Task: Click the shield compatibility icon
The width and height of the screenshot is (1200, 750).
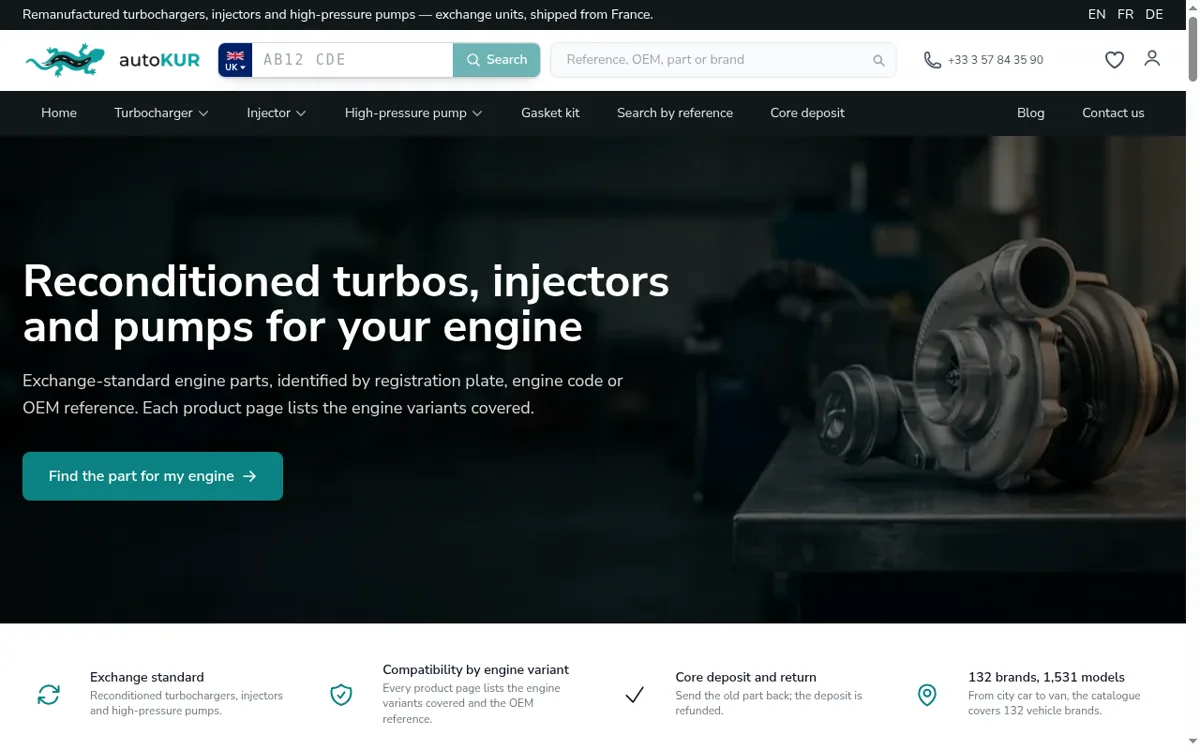Action: coord(341,695)
